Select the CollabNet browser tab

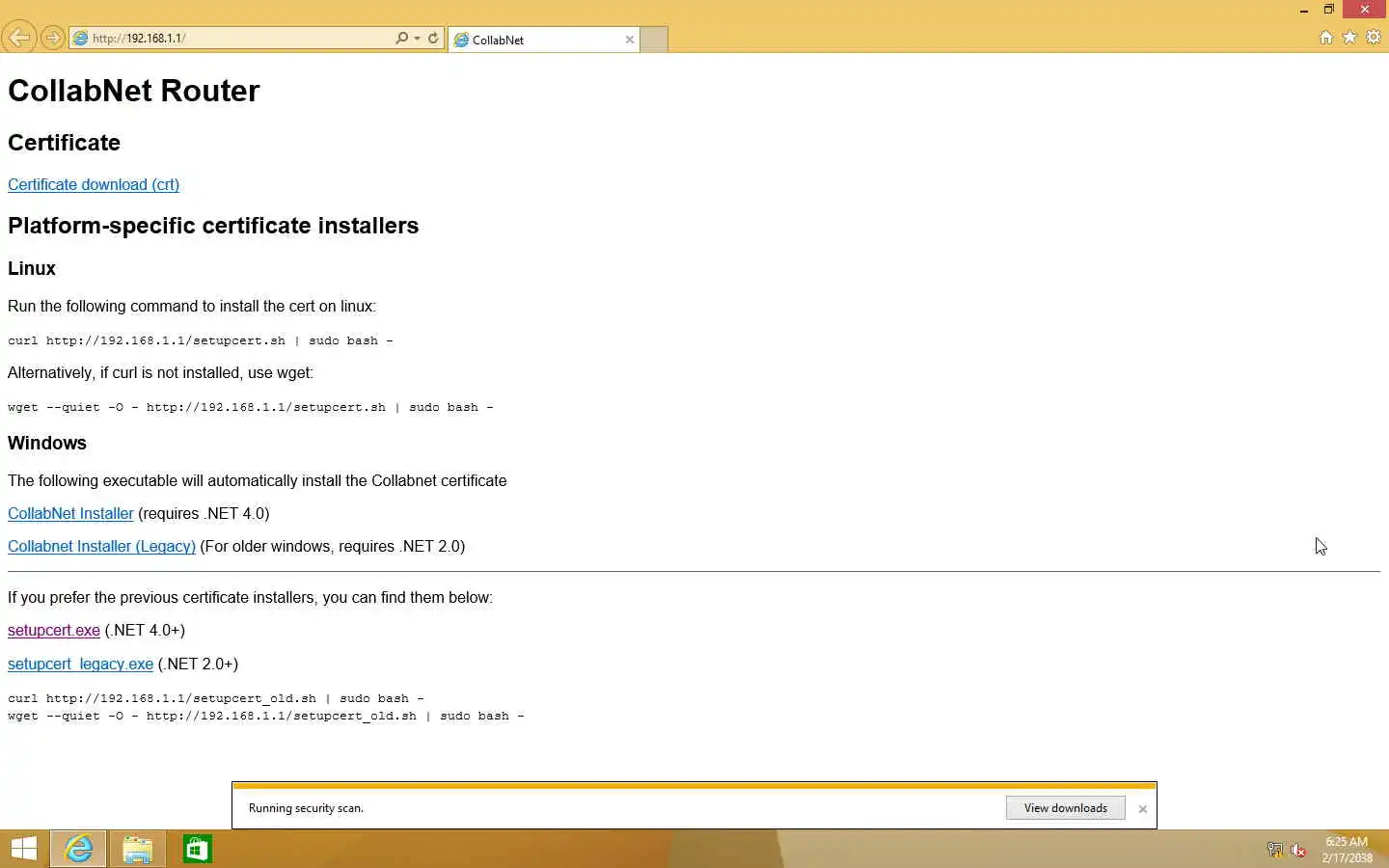(x=544, y=40)
